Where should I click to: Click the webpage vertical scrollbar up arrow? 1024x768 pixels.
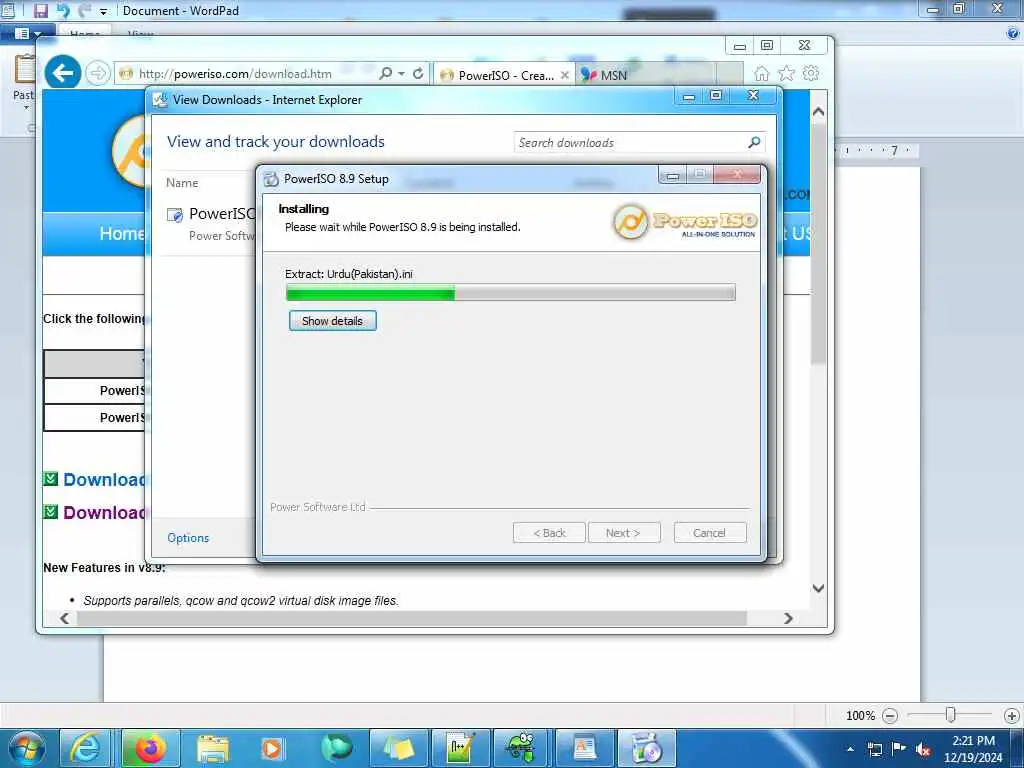click(818, 112)
